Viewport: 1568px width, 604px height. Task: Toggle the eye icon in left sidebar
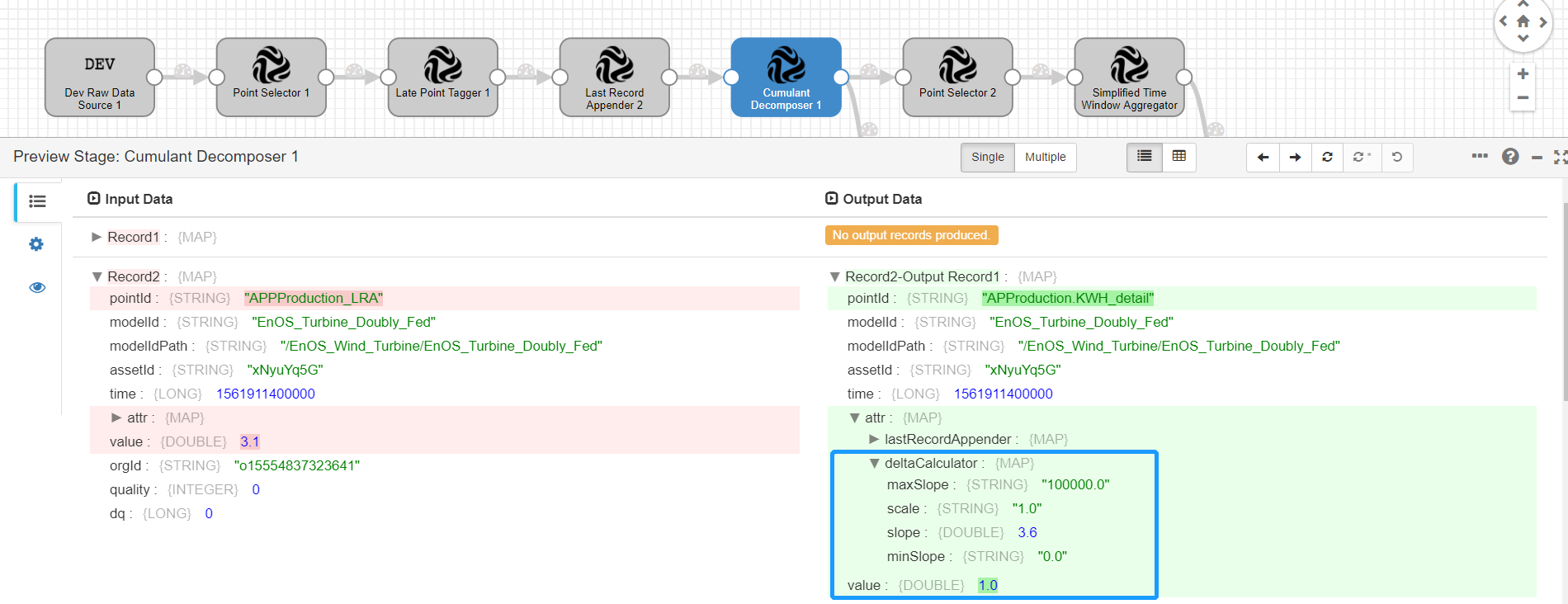[x=36, y=287]
